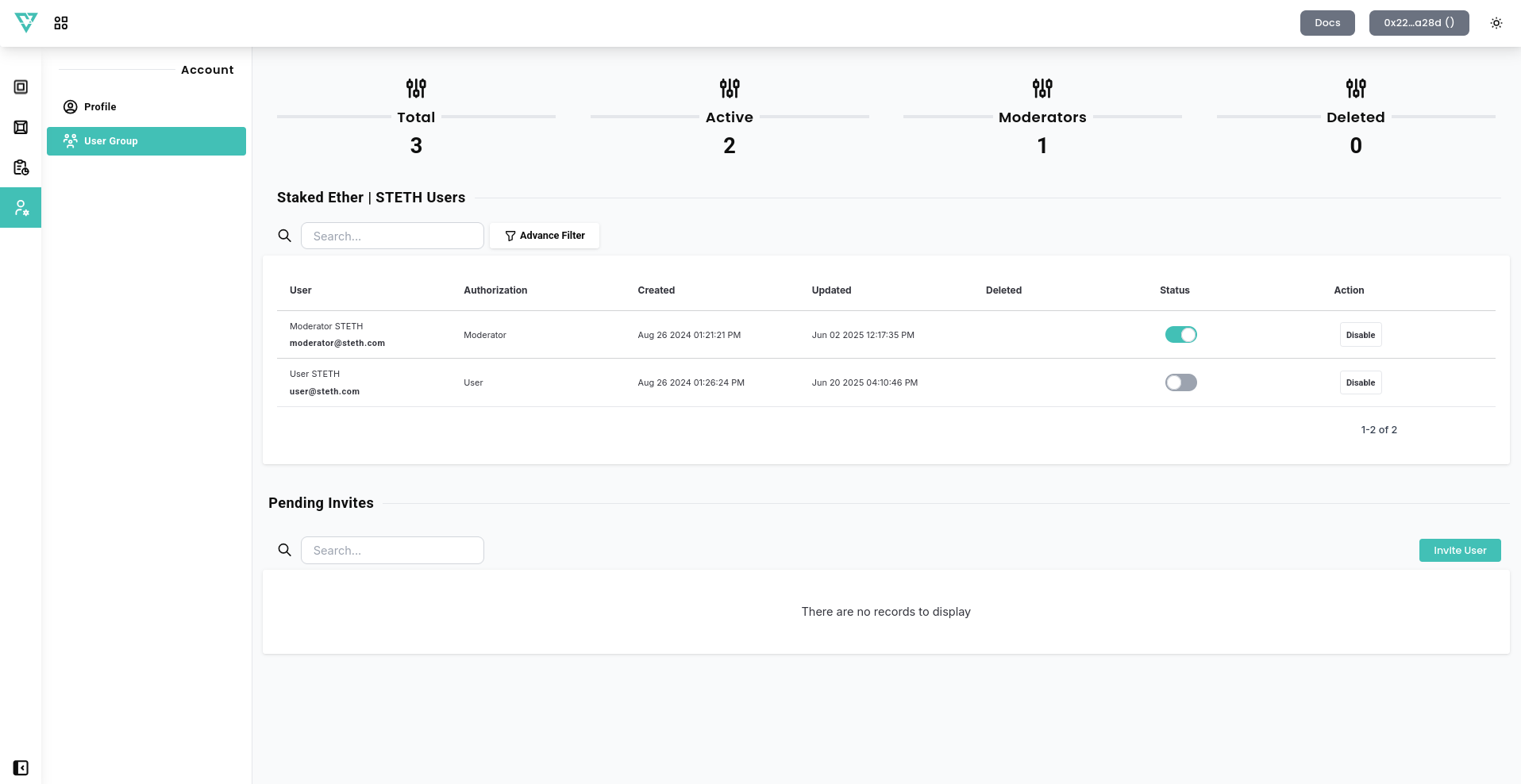Focus the Pending Invites search field

coord(392,551)
